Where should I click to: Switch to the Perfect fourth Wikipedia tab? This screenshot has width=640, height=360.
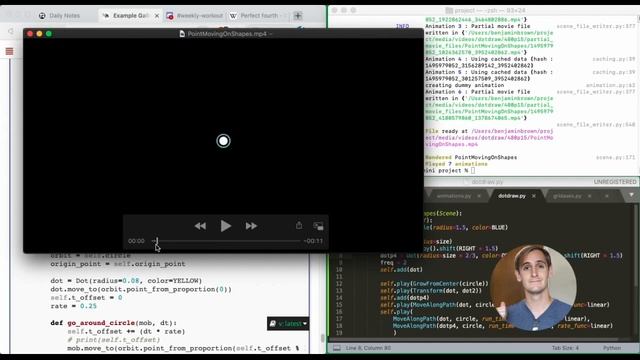[258, 16]
